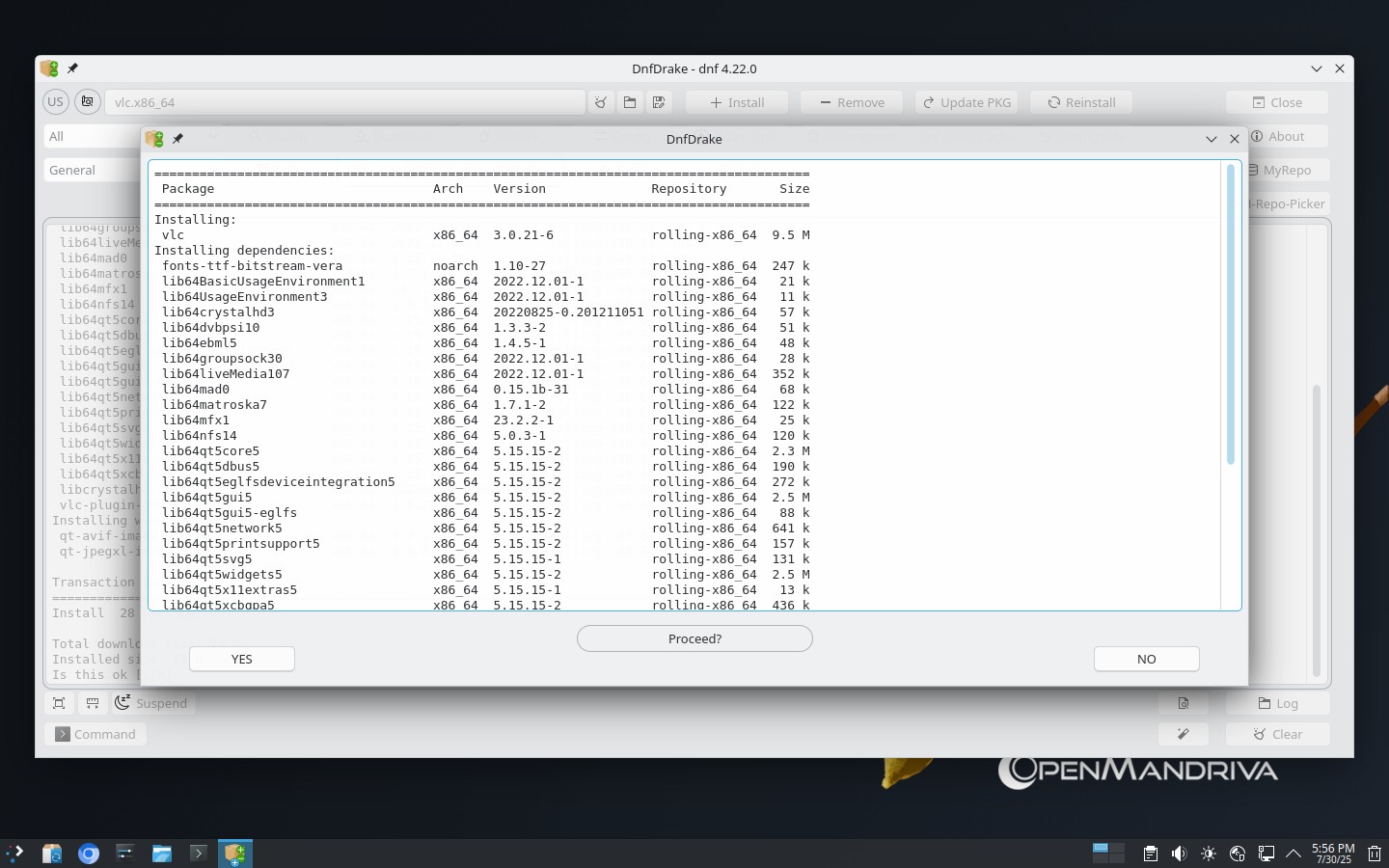Click the document search icon left of Log

click(1184, 703)
